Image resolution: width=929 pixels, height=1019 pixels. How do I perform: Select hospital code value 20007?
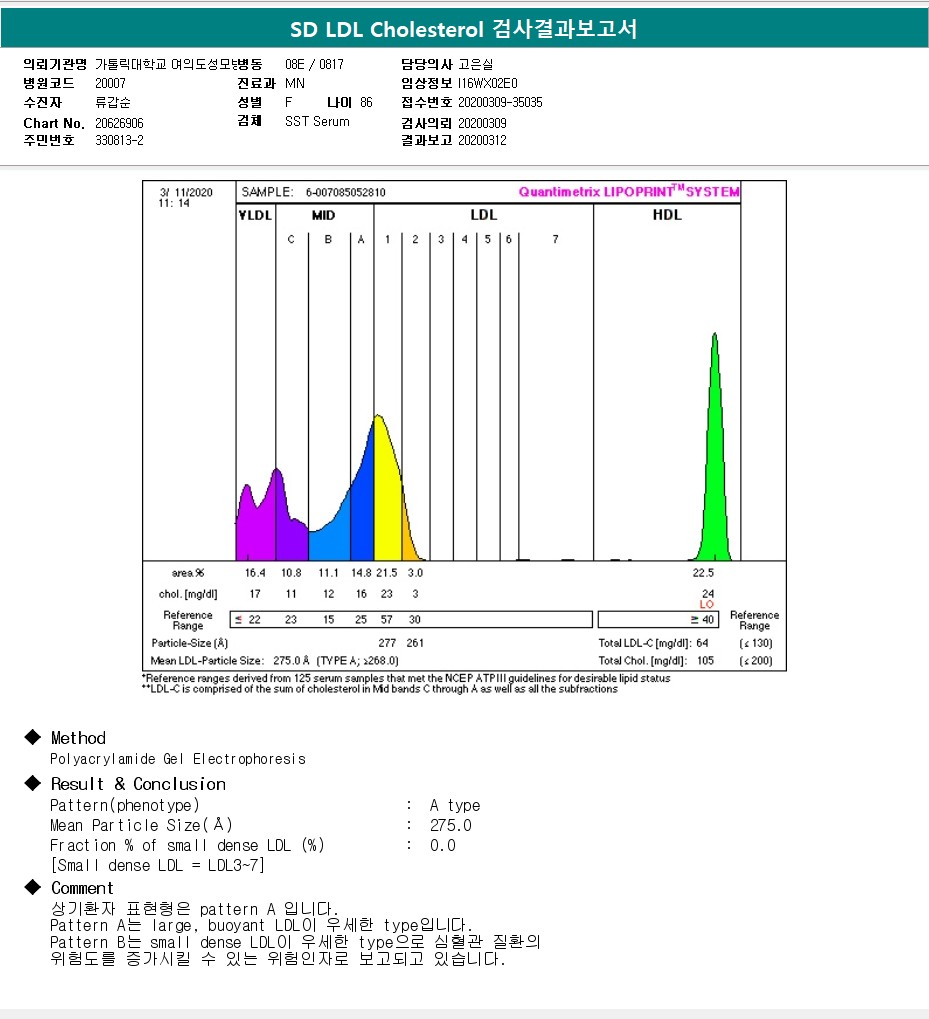point(110,83)
